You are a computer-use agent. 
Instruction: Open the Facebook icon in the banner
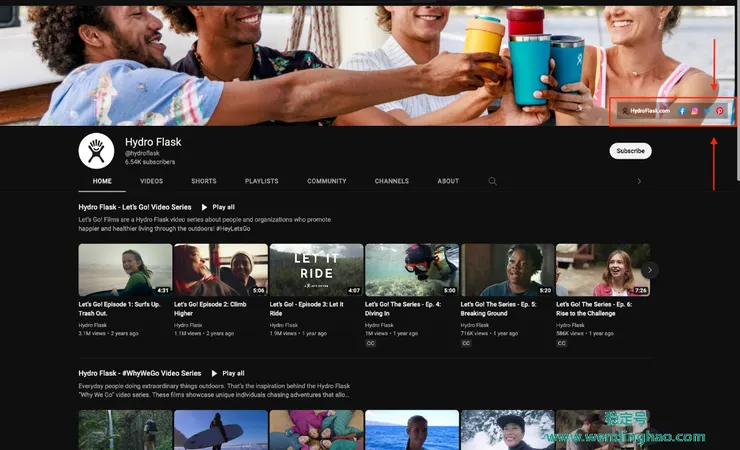click(x=682, y=111)
